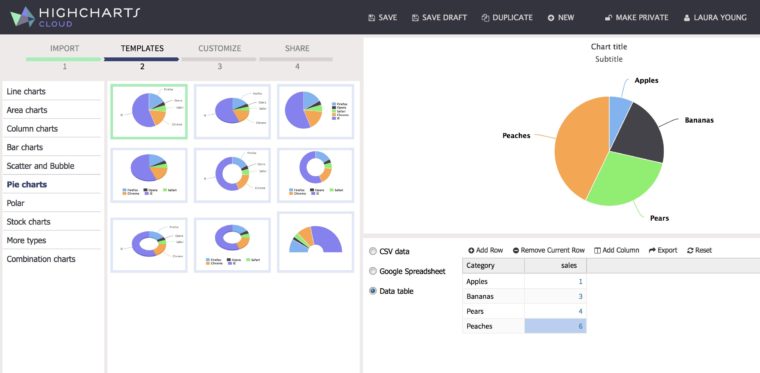
Task: Select the CSV data radio option
Action: 373,251
